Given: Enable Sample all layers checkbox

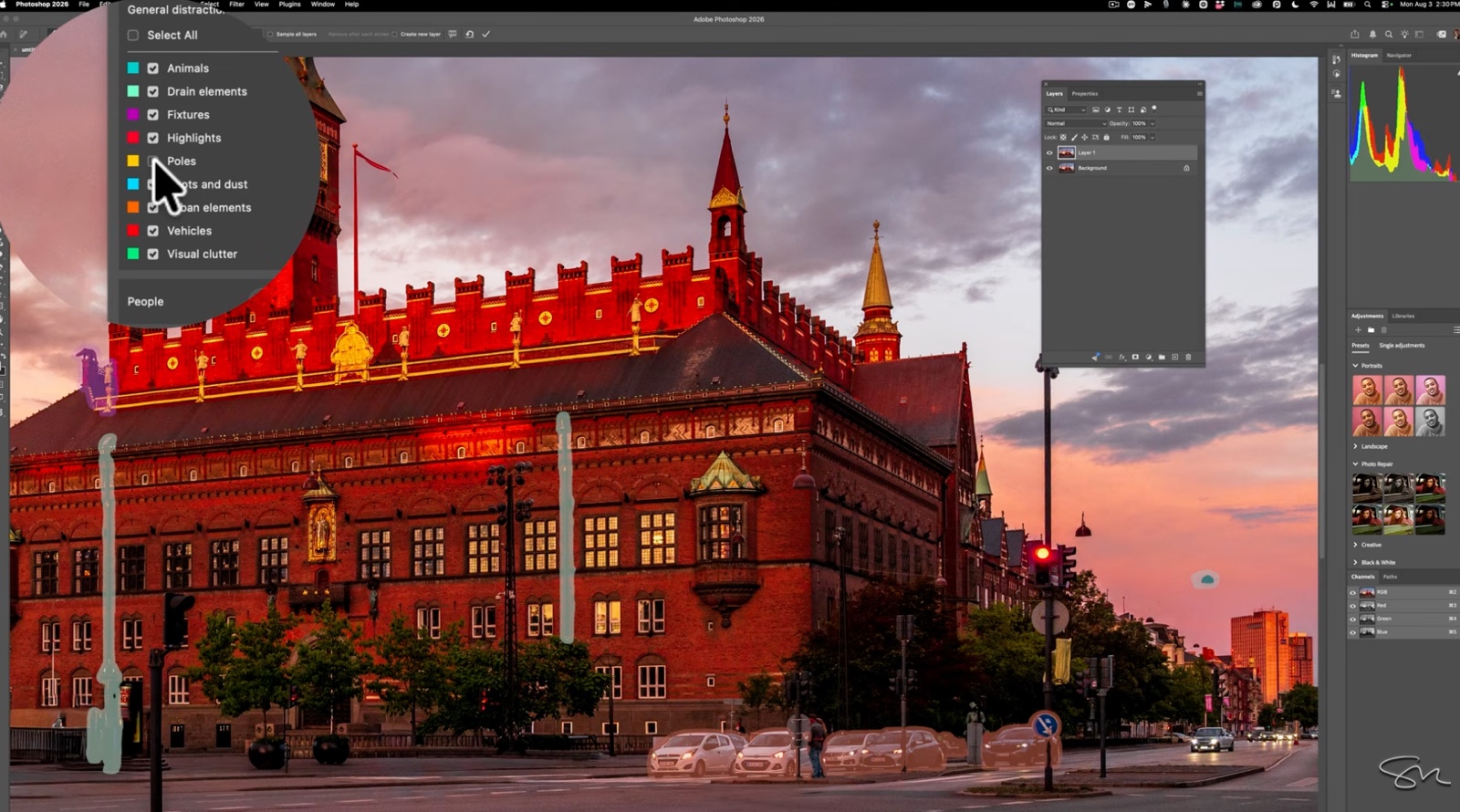Looking at the screenshot, I should click(270, 34).
